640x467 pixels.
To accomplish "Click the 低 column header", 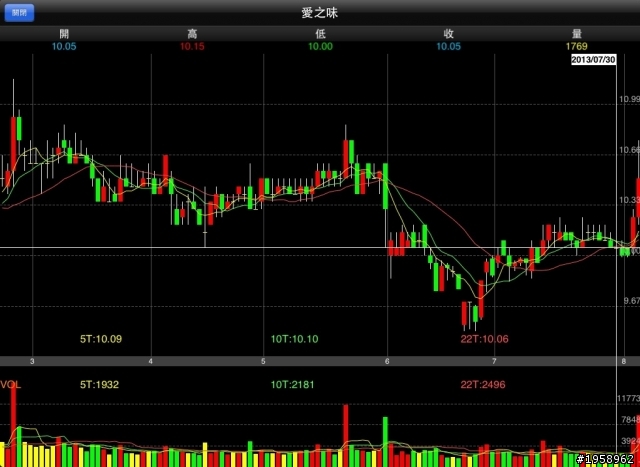I will point(320,34).
